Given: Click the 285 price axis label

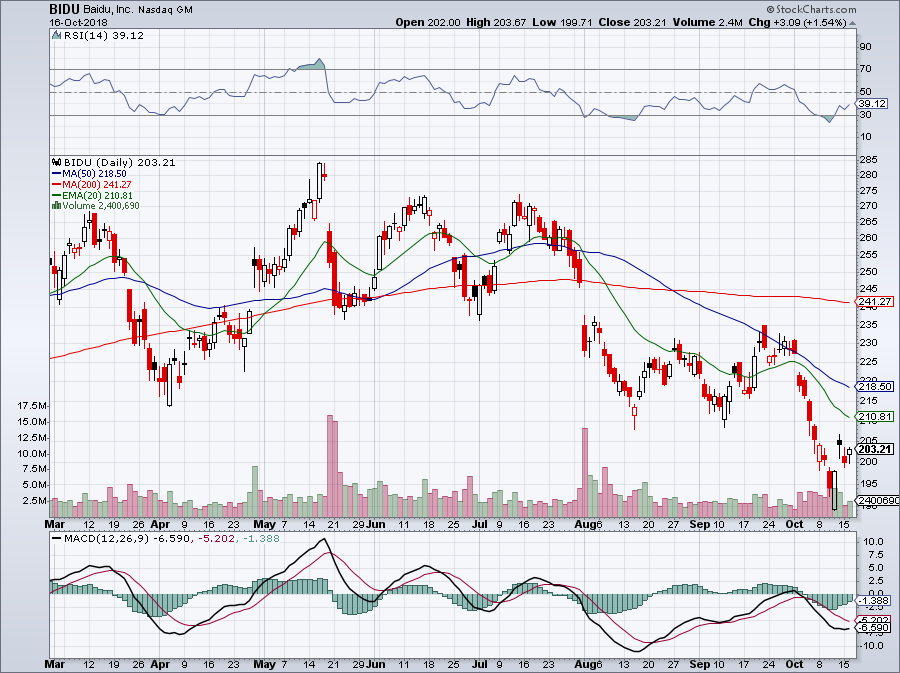Looking at the screenshot, I should point(868,160).
